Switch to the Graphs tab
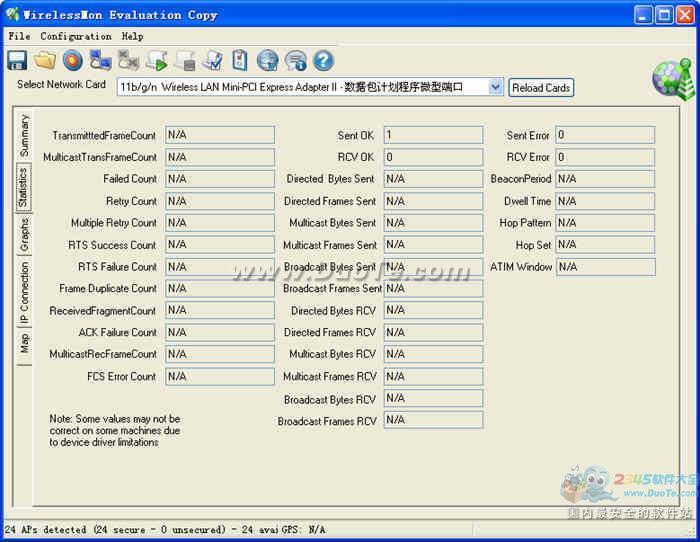This screenshot has width=700, height=542. (25, 234)
